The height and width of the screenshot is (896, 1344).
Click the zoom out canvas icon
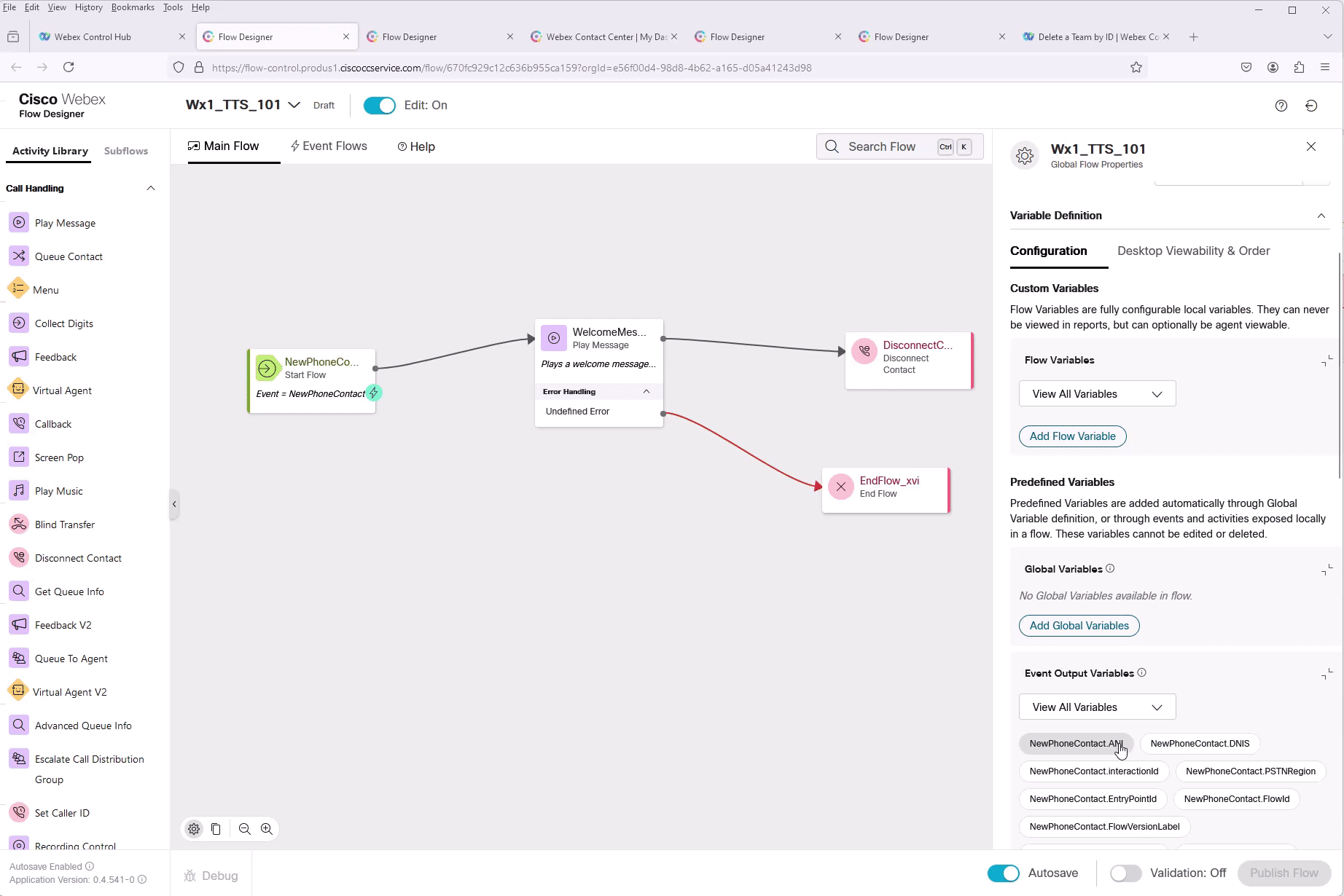pos(245,829)
